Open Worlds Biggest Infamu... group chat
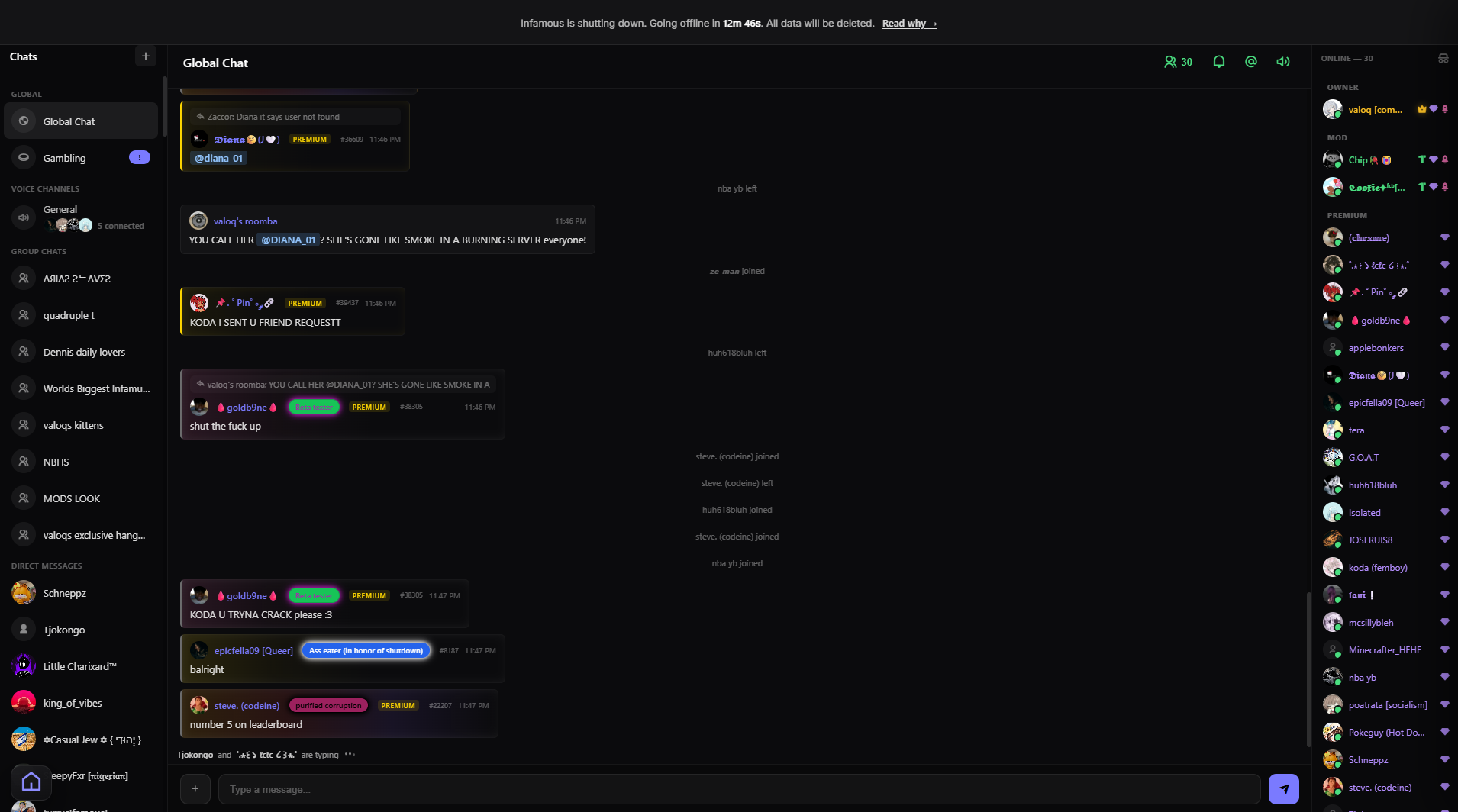Image resolution: width=1458 pixels, height=812 pixels. (x=81, y=388)
